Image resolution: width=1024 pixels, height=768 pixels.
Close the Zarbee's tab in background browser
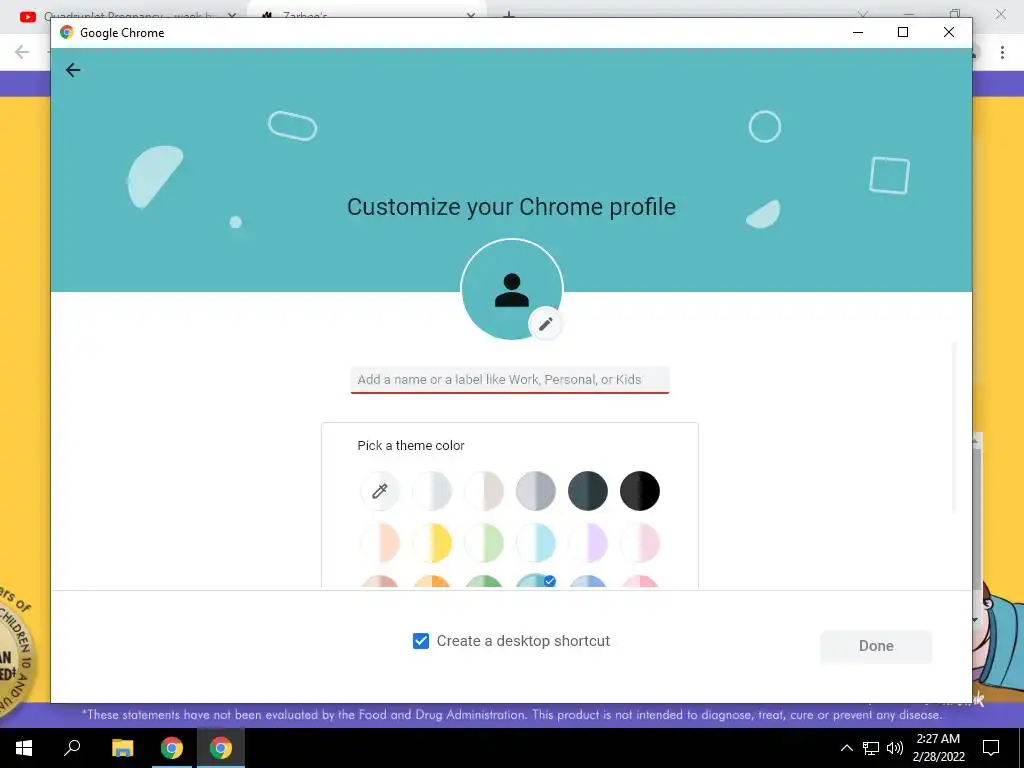tap(471, 16)
